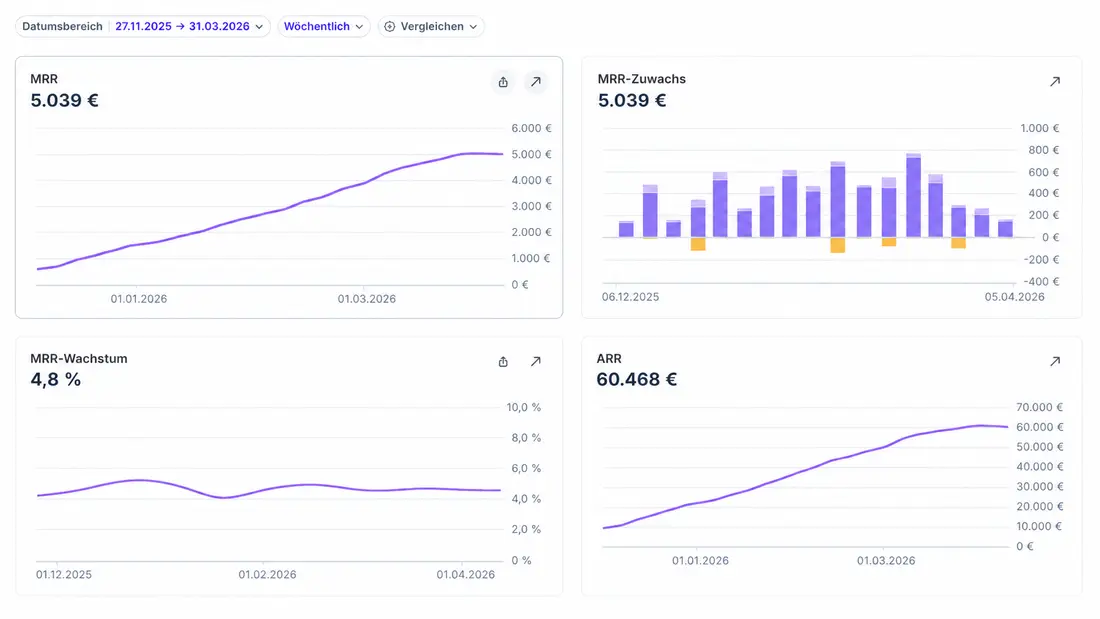
Task: Click the ARR card title
Action: pos(609,359)
